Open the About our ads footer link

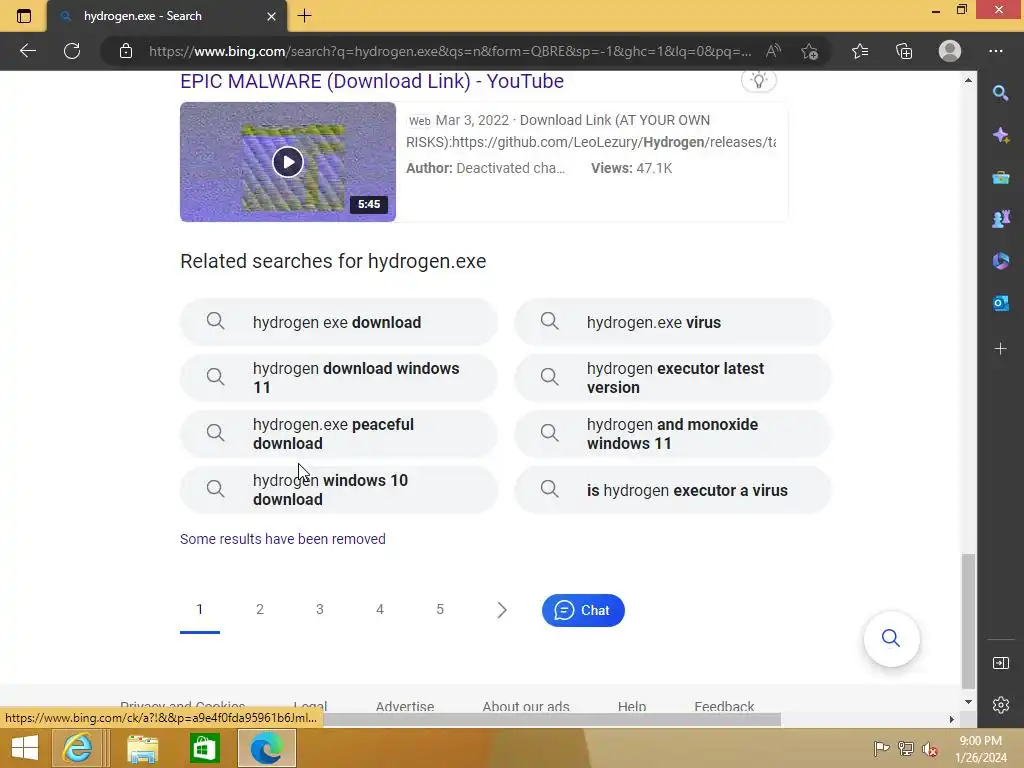[x=526, y=706]
